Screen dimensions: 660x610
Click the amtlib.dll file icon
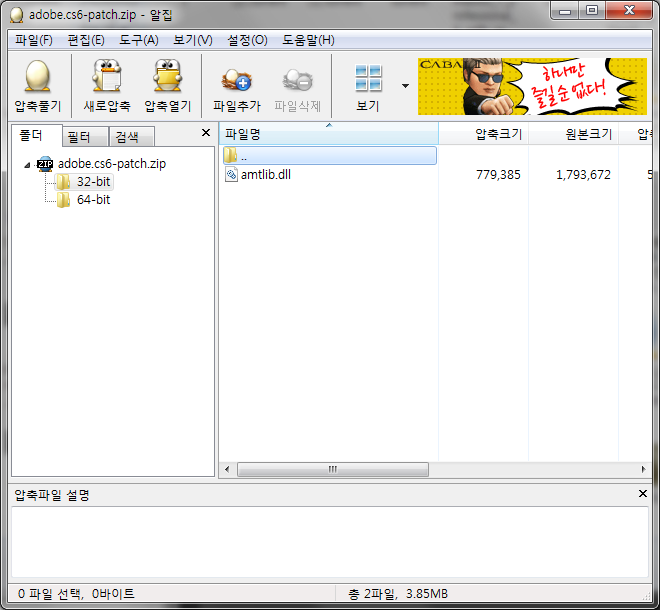coord(231,174)
